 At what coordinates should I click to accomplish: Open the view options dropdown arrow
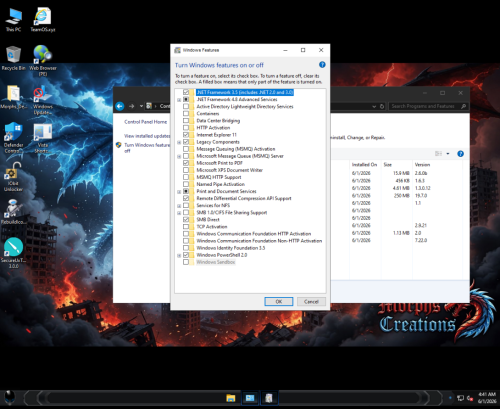448,154
